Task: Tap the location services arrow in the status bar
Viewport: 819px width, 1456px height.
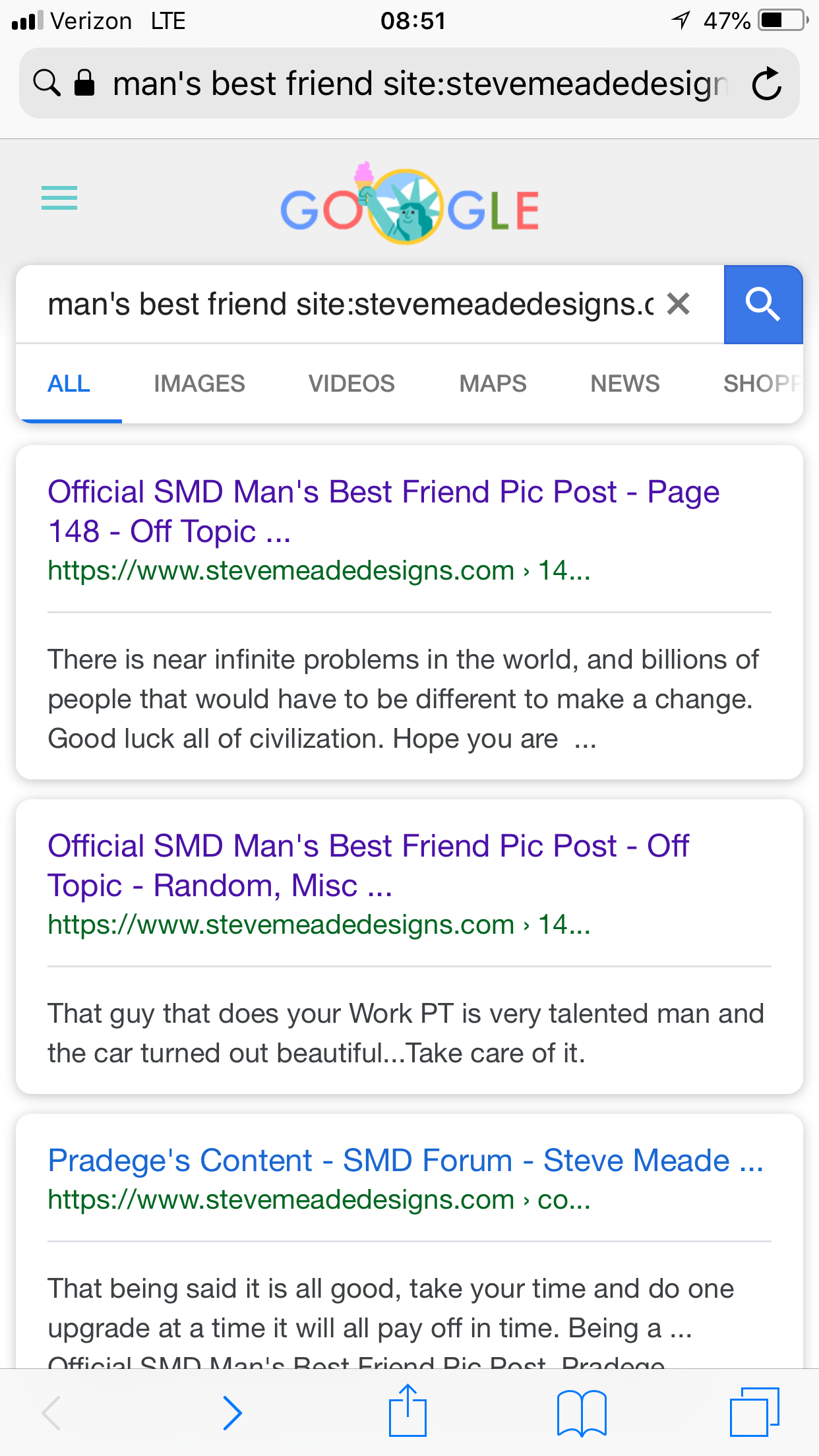Action: pyautogui.click(x=681, y=20)
